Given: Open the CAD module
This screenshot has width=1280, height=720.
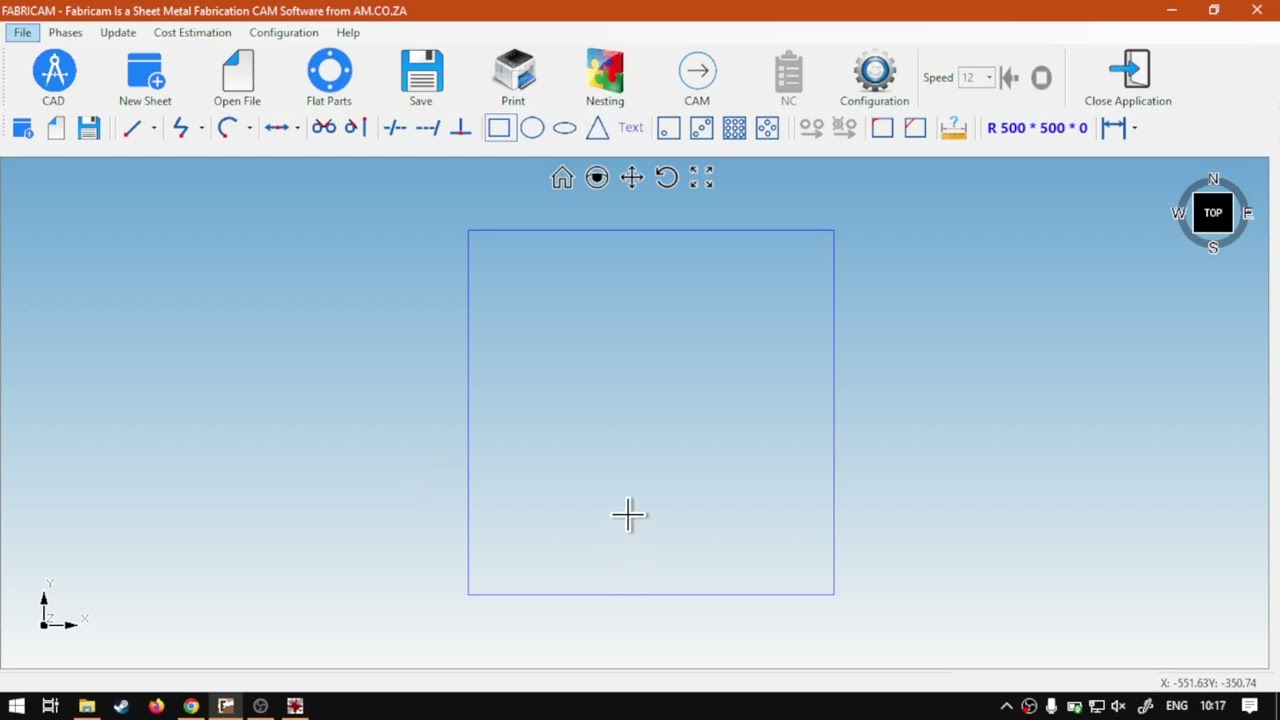Looking at the screenshot, I should click(54, 78).
